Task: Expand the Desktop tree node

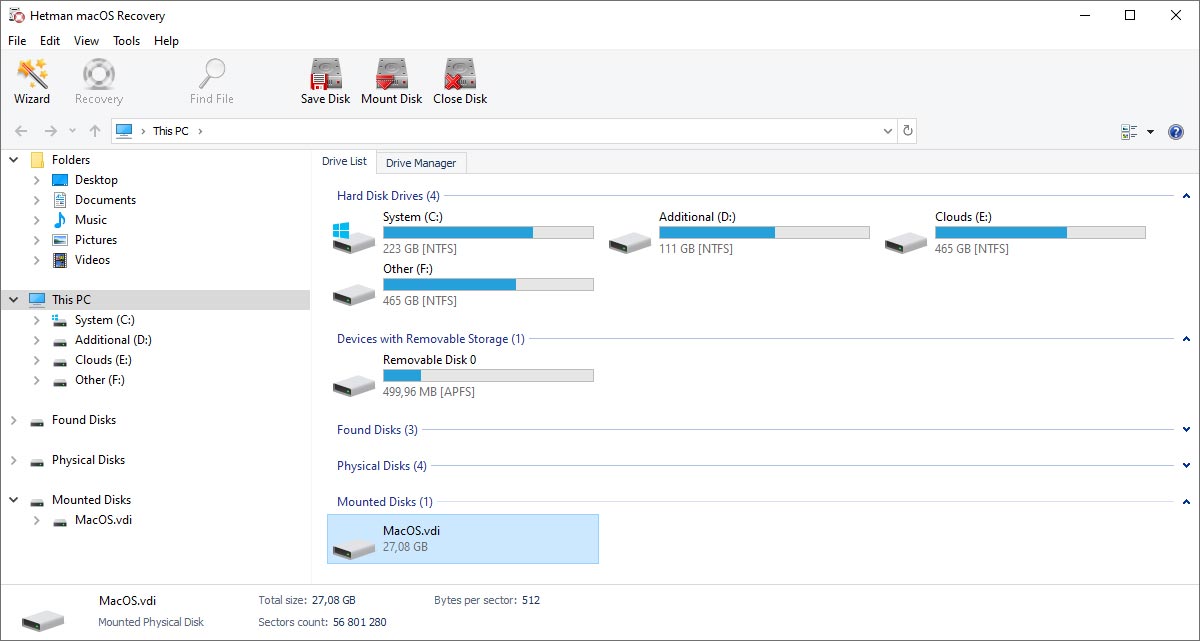Action: 37,180
